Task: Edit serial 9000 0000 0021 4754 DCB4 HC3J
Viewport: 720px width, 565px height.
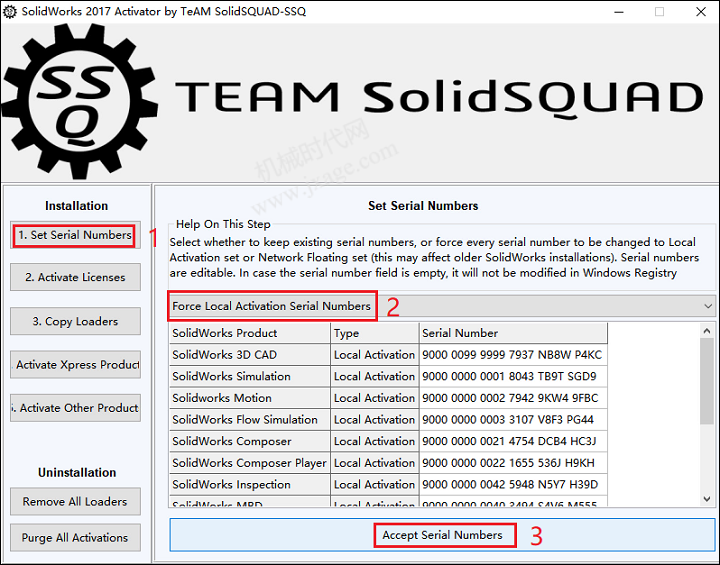Action: (x=513, y=441)
